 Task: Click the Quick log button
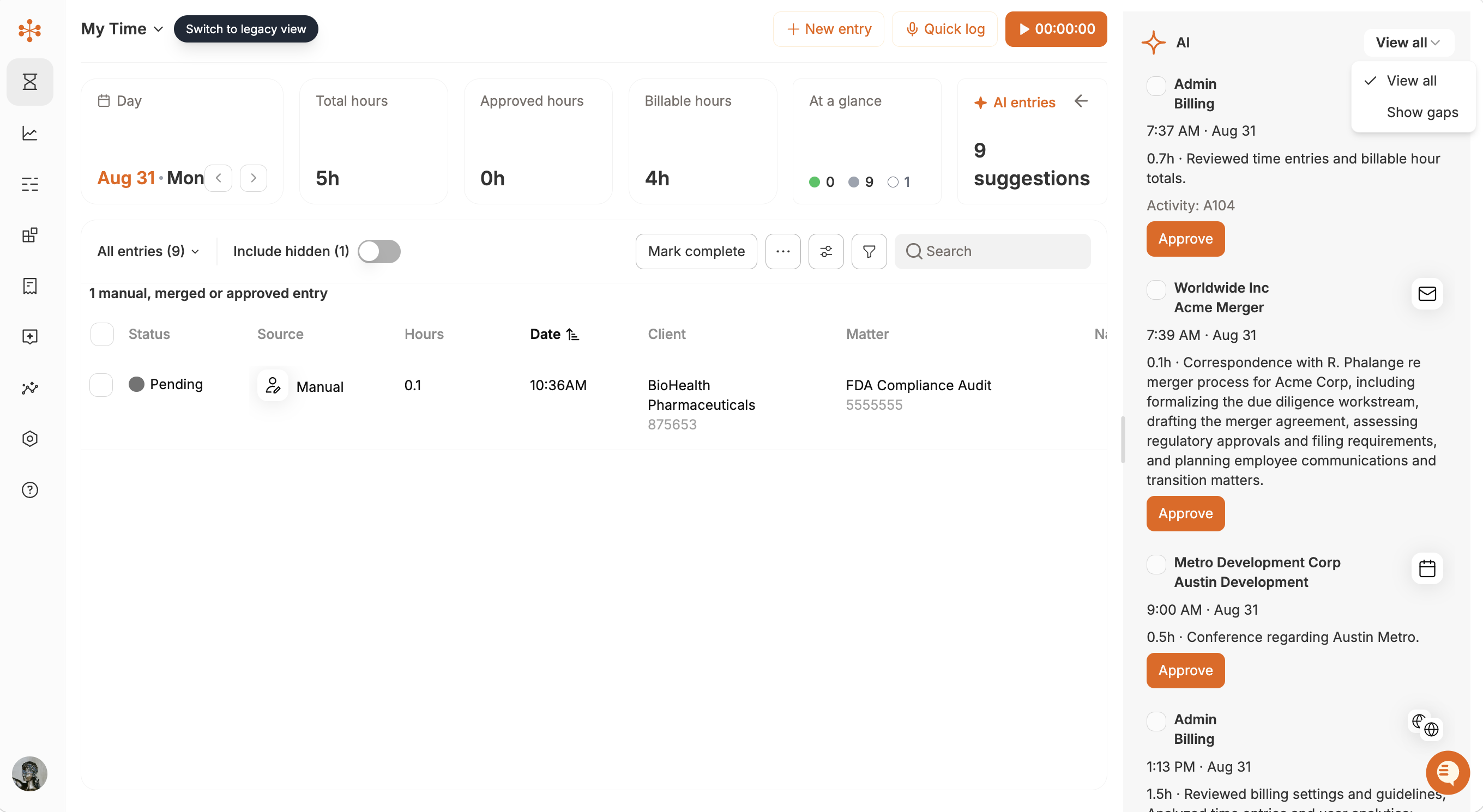944,29
